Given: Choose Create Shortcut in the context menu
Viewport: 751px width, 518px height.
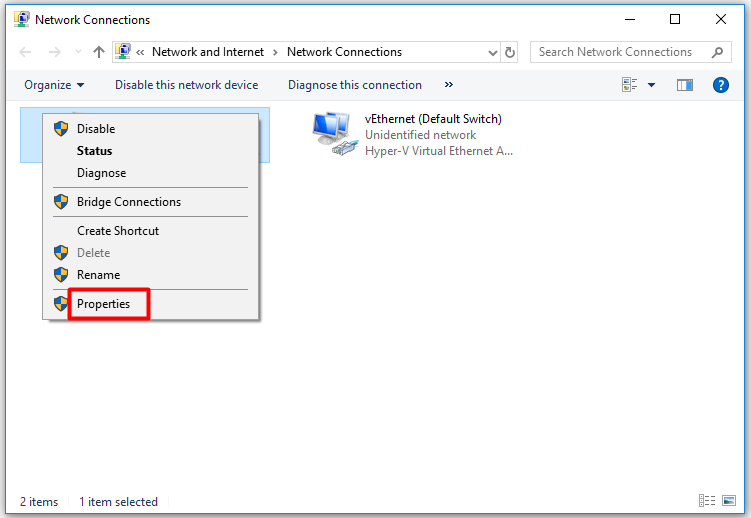Looking at the screenshot, I should tap(151, 231).
